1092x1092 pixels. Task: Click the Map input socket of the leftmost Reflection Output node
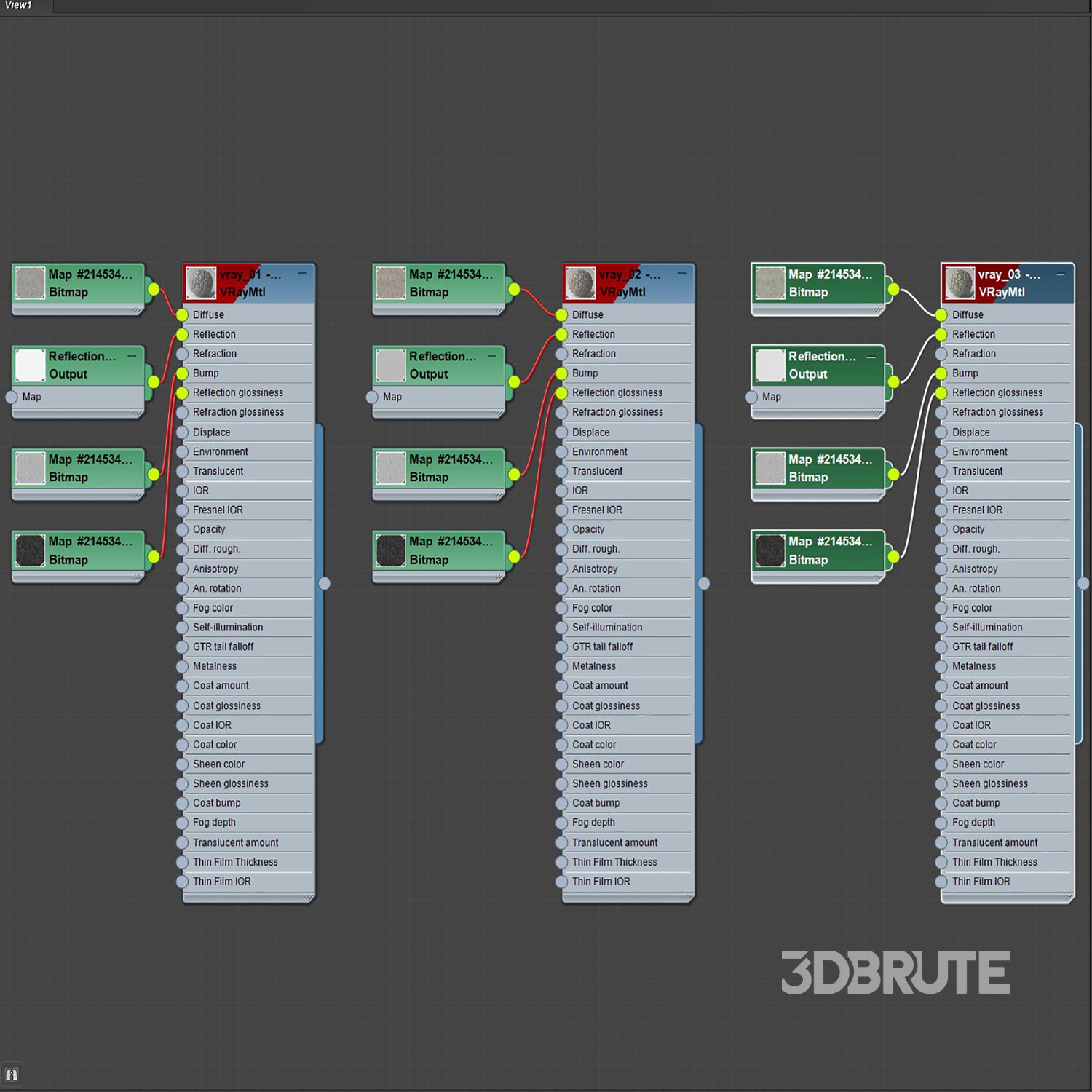pyautogui.click(x=12, y=397)
